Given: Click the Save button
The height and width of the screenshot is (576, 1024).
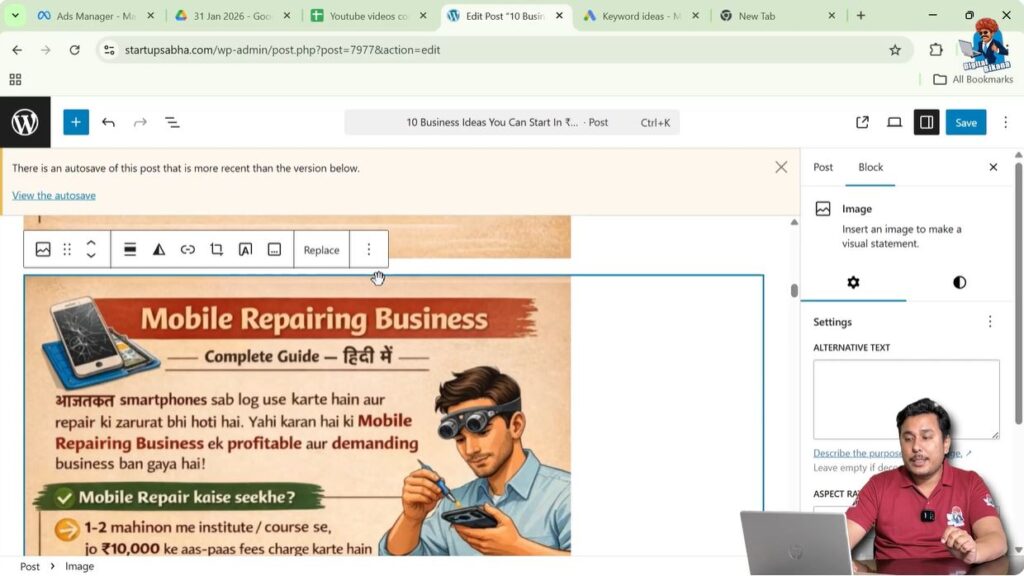Looking at the screenshot, I should (x=965, y=122).
